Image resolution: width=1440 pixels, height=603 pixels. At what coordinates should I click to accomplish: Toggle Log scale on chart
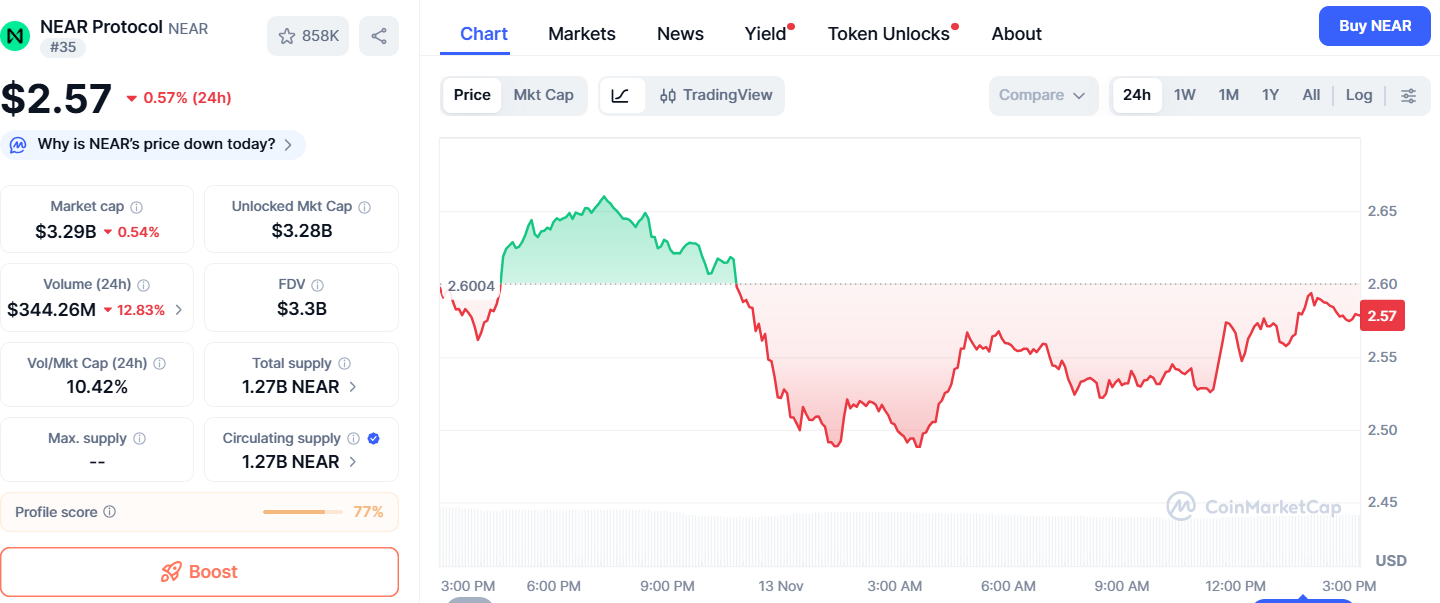tap(1359, 95)
